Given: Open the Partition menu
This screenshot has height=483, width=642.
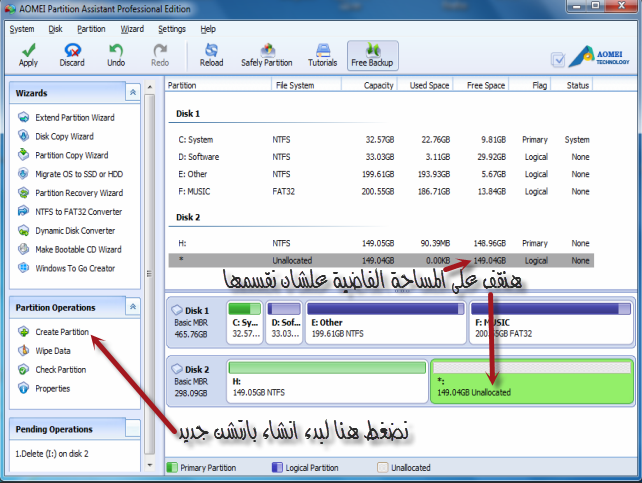Looking at the screenshot, I should pyautogui.click(x=91, y=29).
